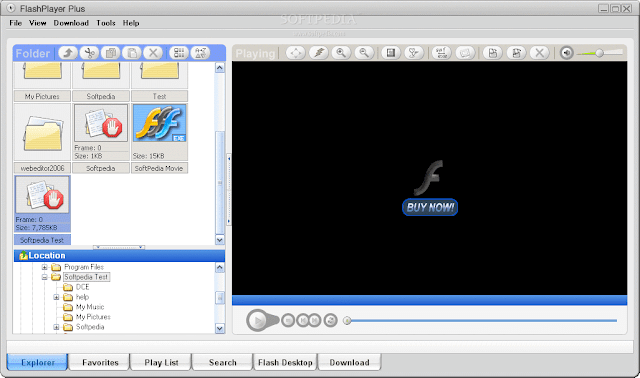Click the heart icon in Playing toolbar
Viewport: 640px width, 378px height.
[414, 53]
